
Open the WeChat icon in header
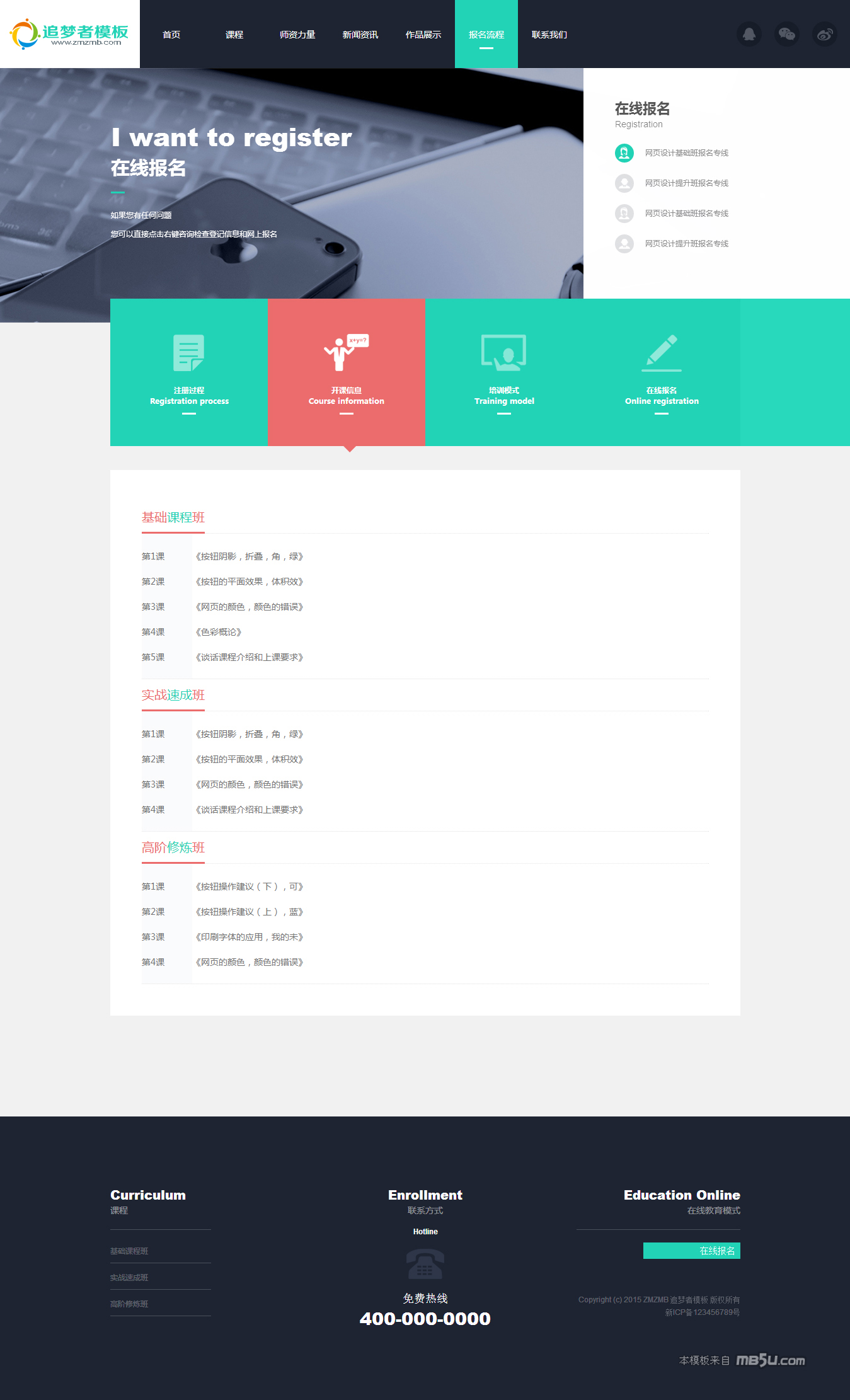pyautogui.click(x=786, y=34)
